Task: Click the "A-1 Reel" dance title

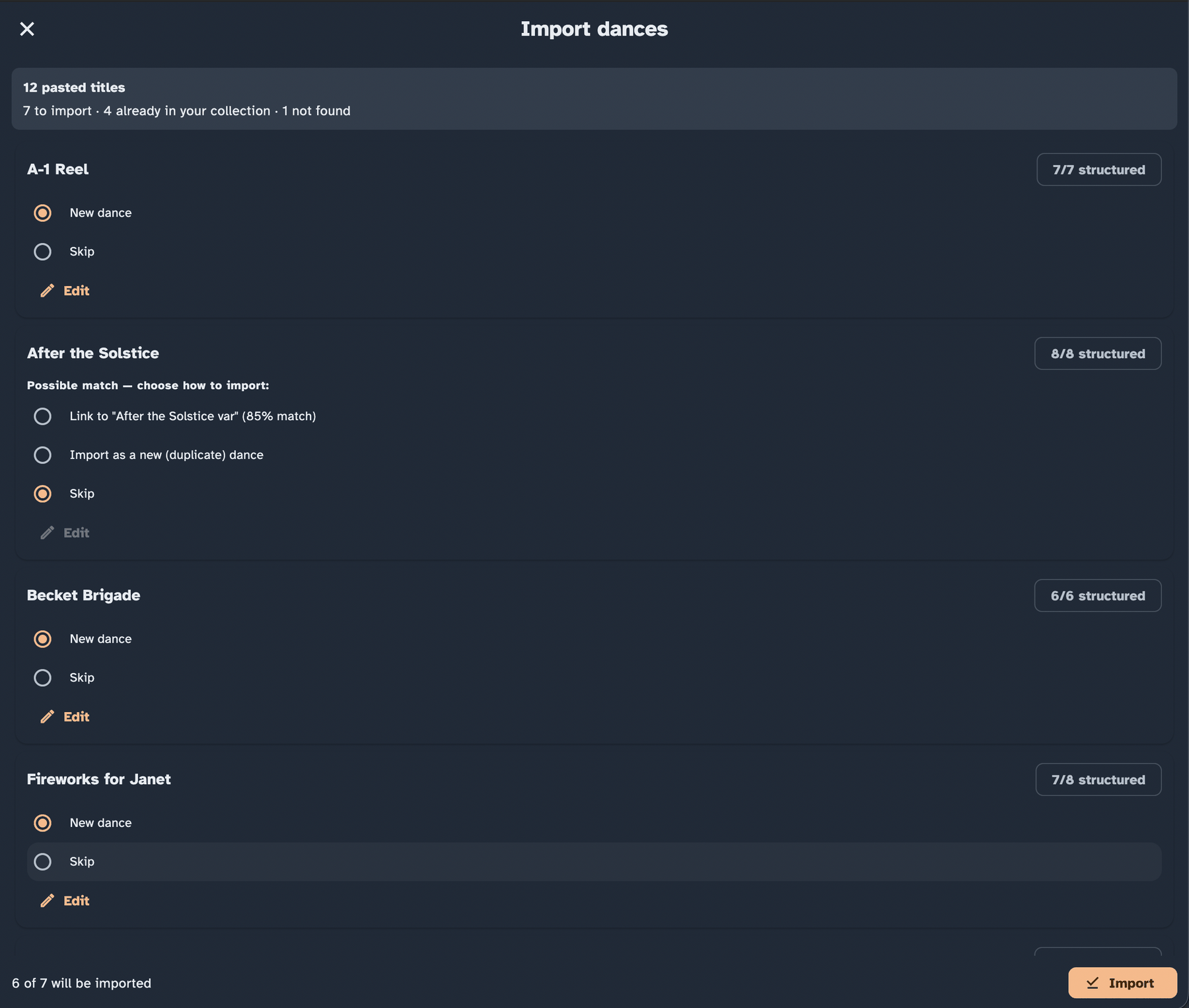Action: (58, 169)
